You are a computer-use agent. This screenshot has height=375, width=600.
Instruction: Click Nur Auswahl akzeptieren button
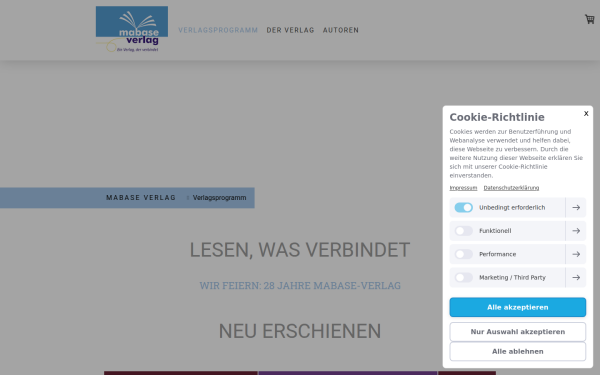(x=517, y=332)
